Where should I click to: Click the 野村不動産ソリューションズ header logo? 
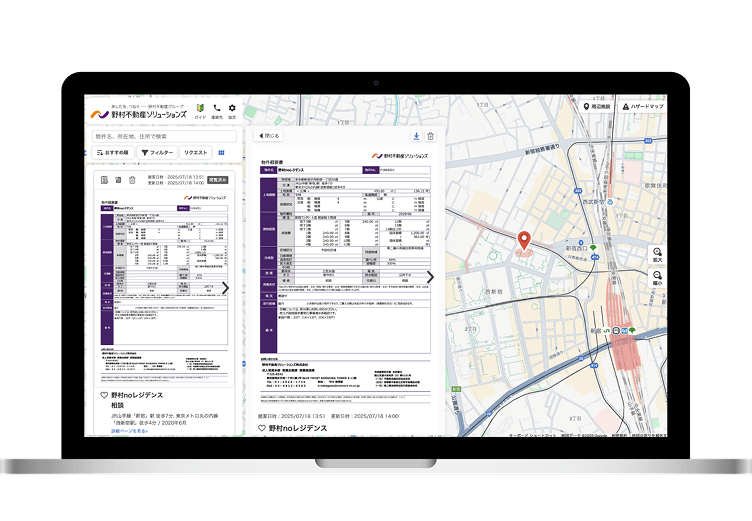click(x=139, y=113)
